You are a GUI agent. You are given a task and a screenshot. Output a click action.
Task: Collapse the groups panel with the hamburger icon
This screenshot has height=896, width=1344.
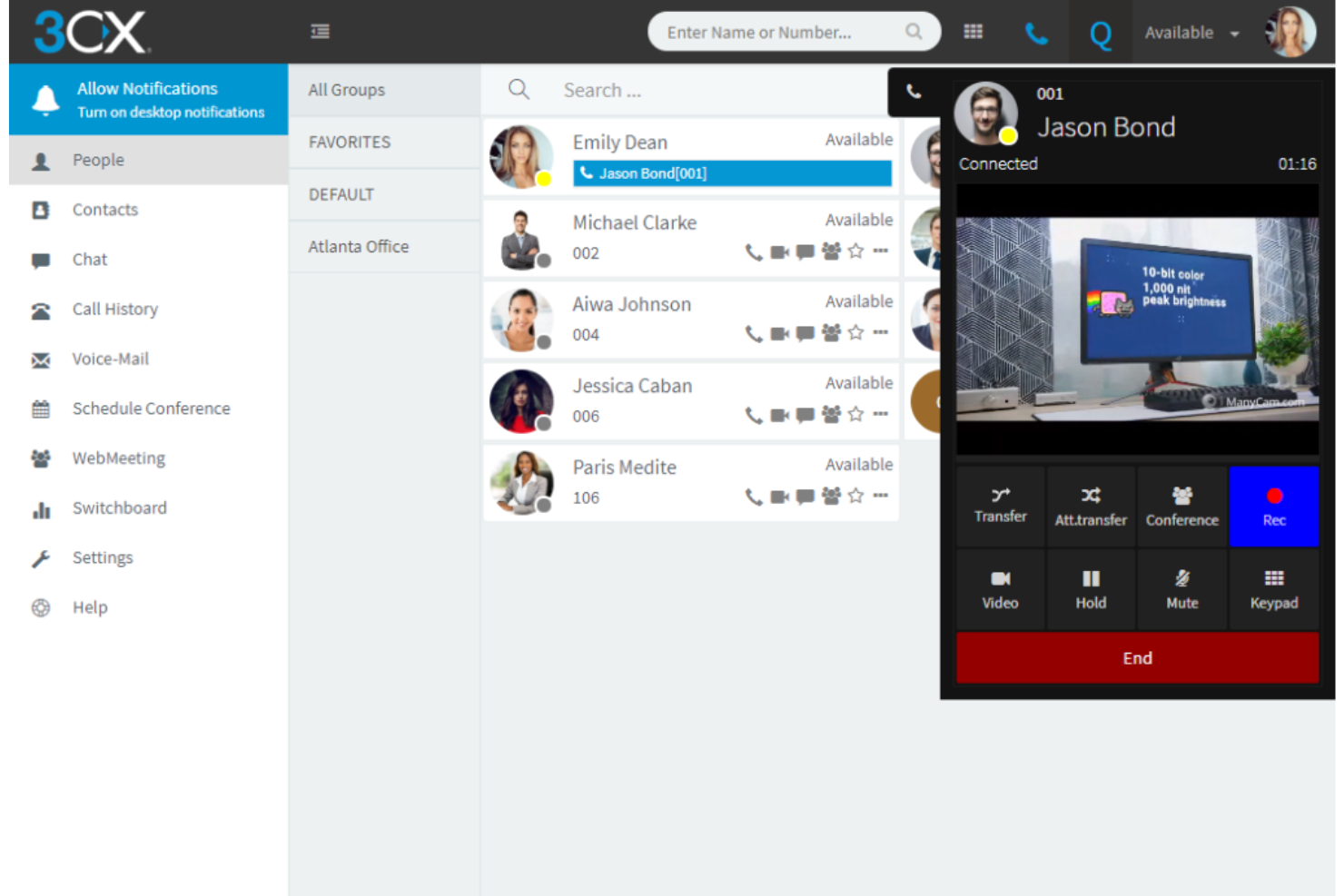tap(320, 30)
